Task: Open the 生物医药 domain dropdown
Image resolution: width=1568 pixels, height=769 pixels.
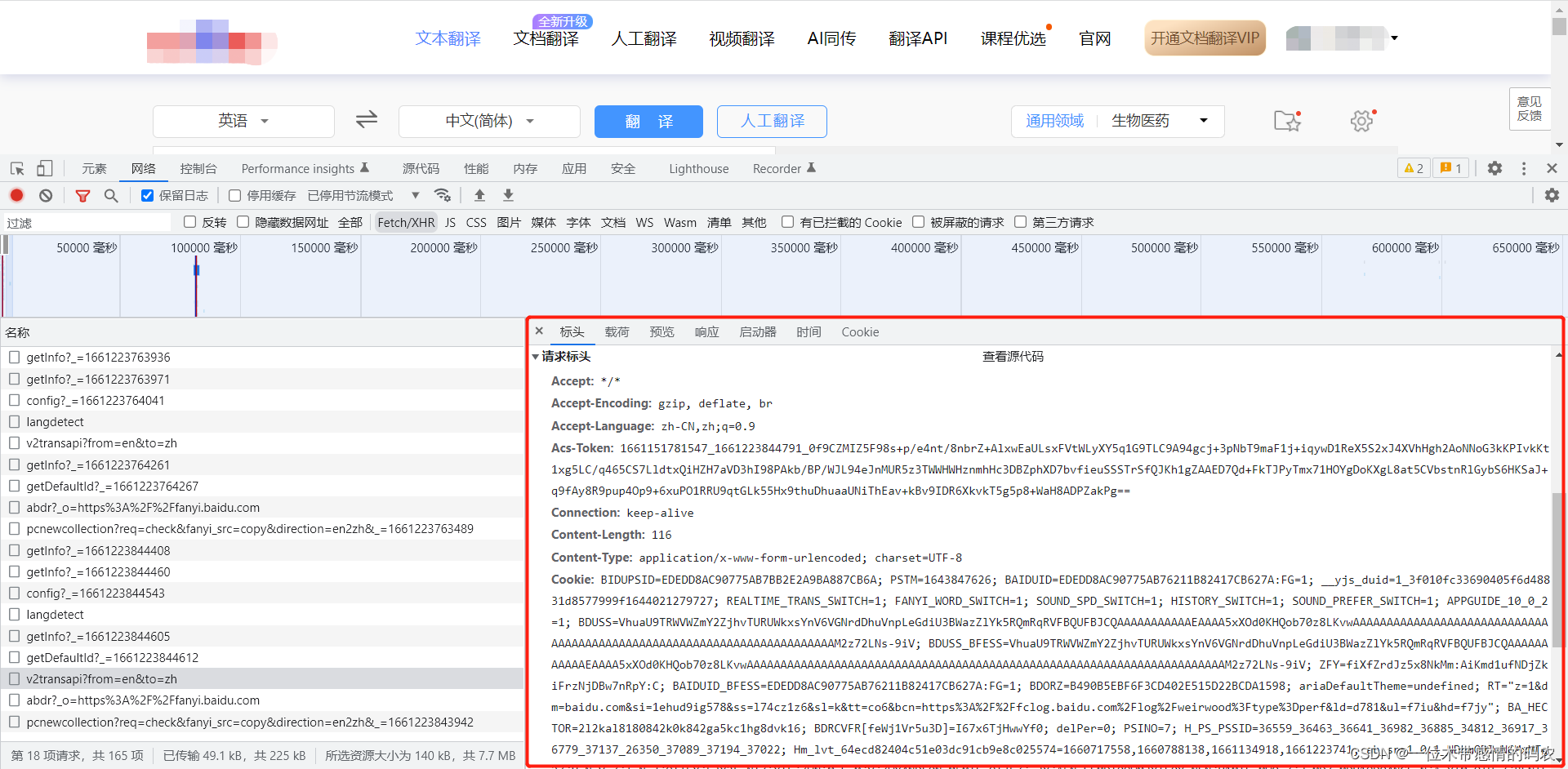Action: pos(1160,121)
